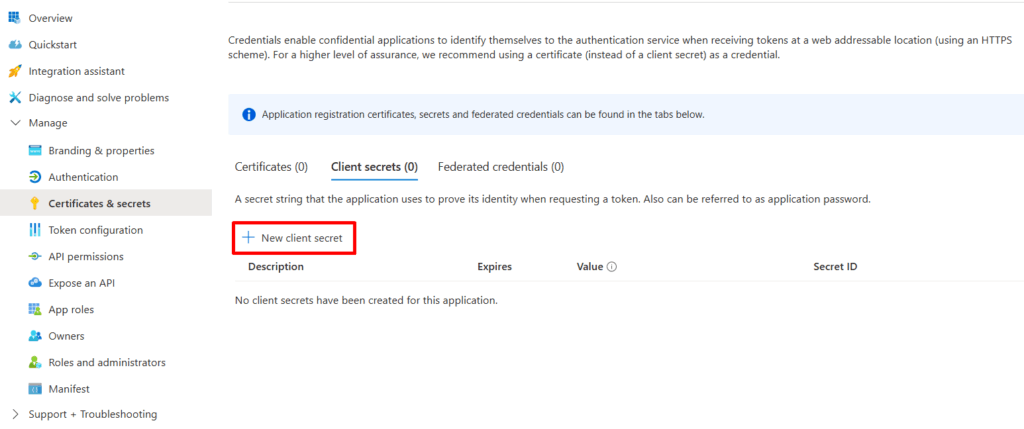1024x429 pixels.
Task: Sort by the Expires column header
Action: click(x=494, y=267)
